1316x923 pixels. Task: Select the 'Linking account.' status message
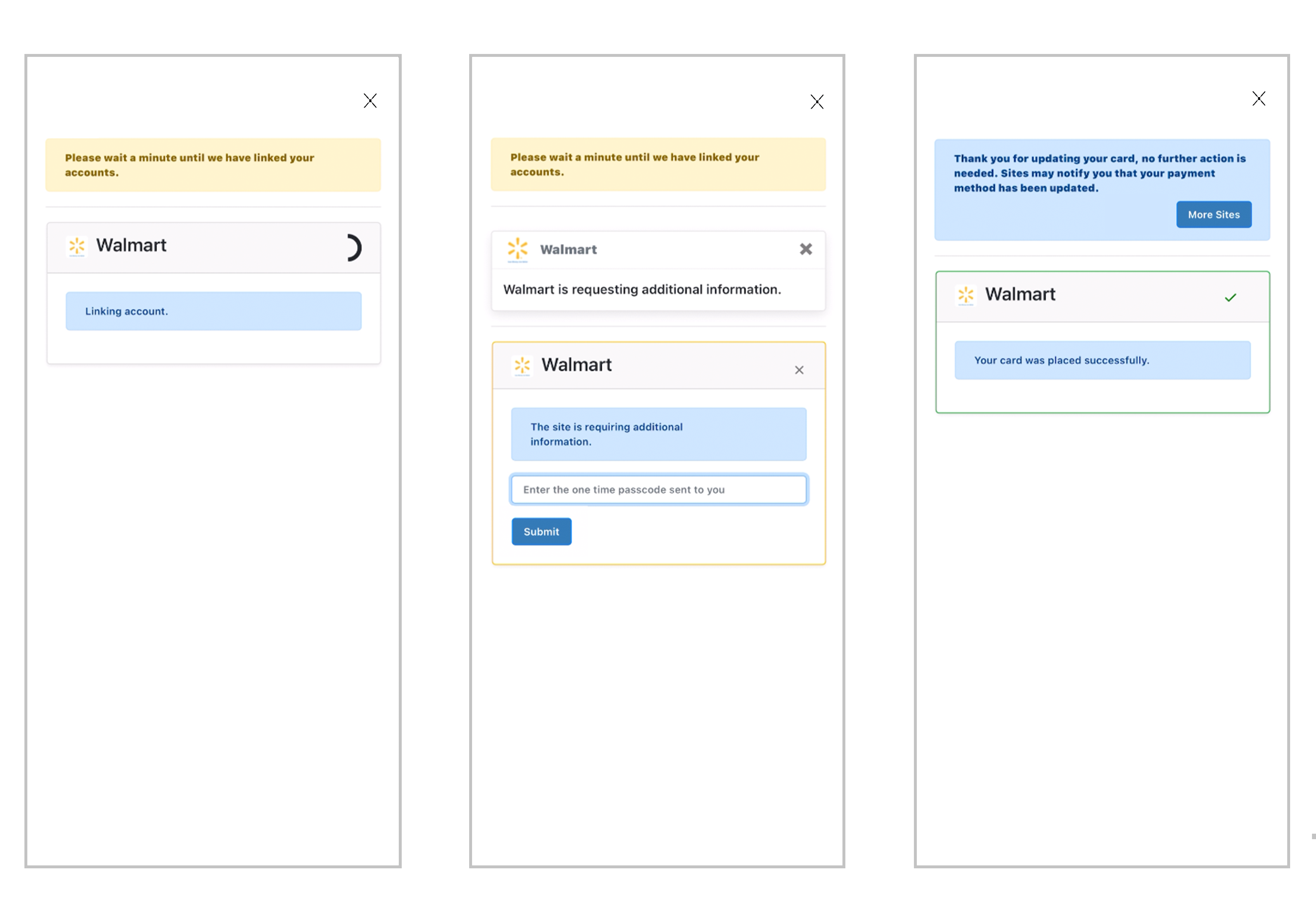coord(126,311)
